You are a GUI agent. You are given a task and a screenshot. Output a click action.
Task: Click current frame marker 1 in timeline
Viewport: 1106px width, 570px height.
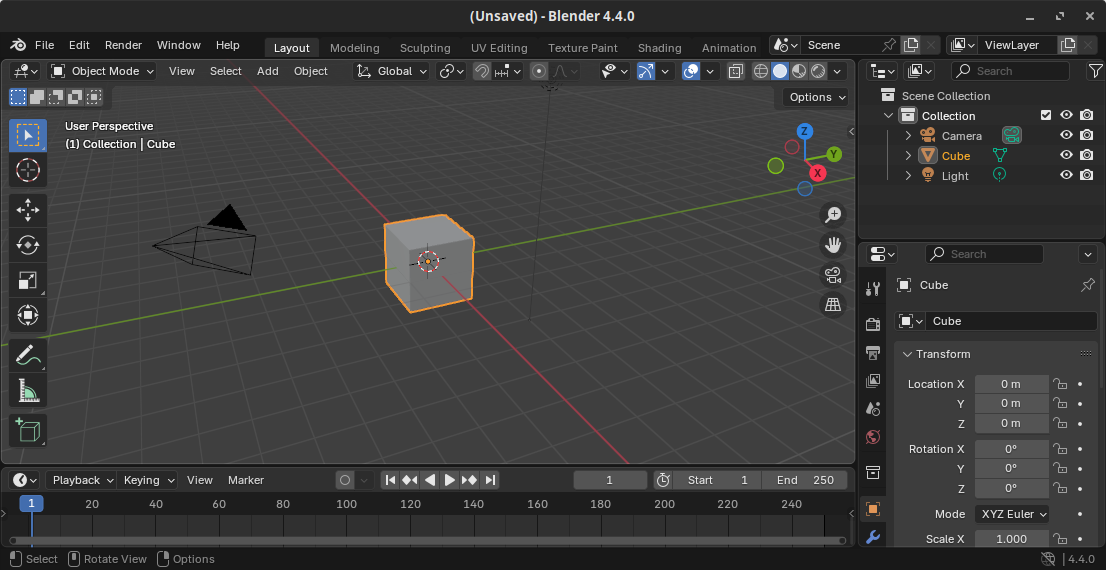click(32, 503)
